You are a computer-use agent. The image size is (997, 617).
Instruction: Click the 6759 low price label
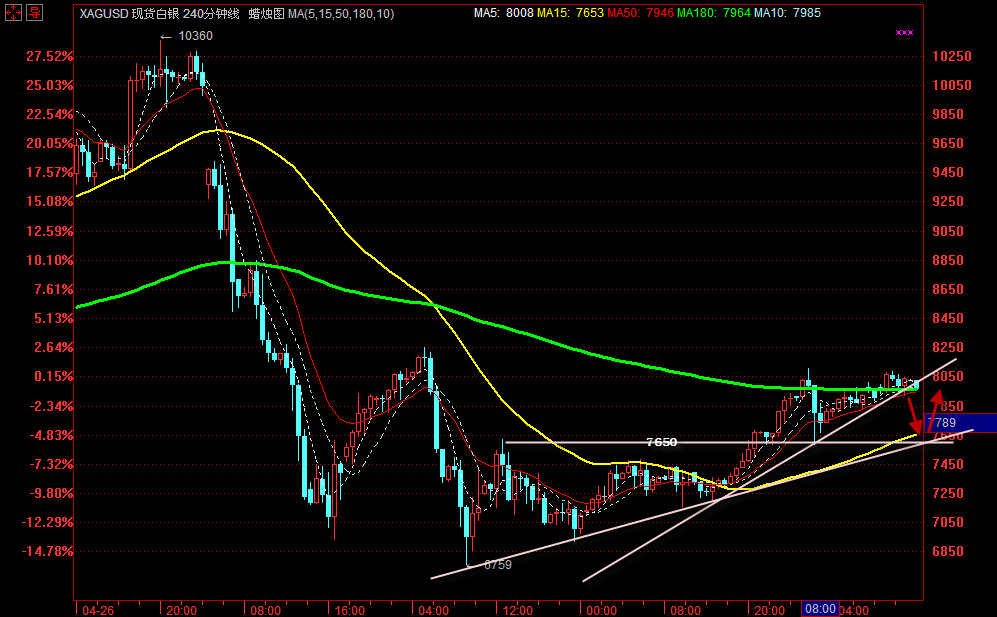(x=497, y=565)
